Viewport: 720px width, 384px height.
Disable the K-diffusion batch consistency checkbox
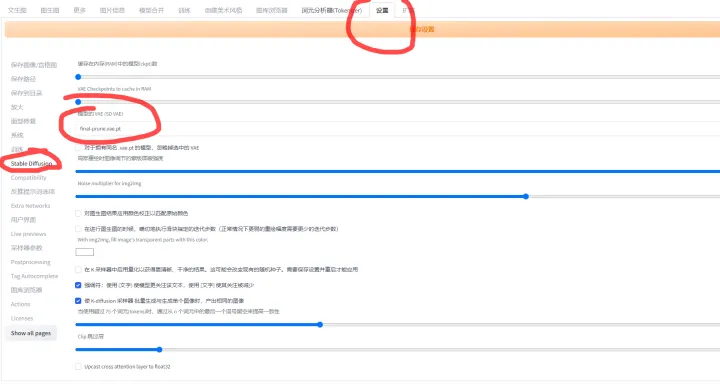coord(78,301)
